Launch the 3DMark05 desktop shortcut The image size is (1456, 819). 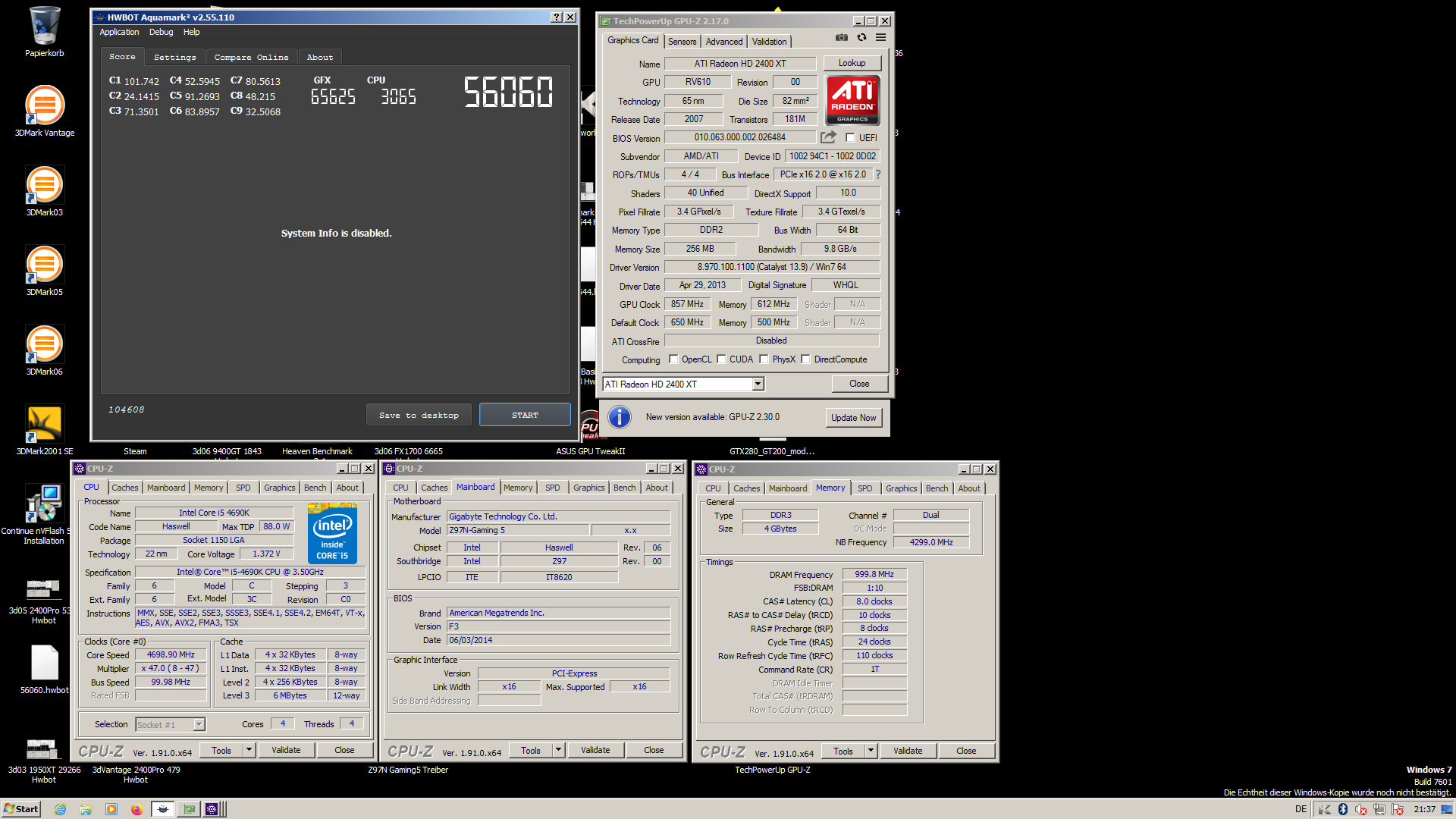[x=44, y=270]
